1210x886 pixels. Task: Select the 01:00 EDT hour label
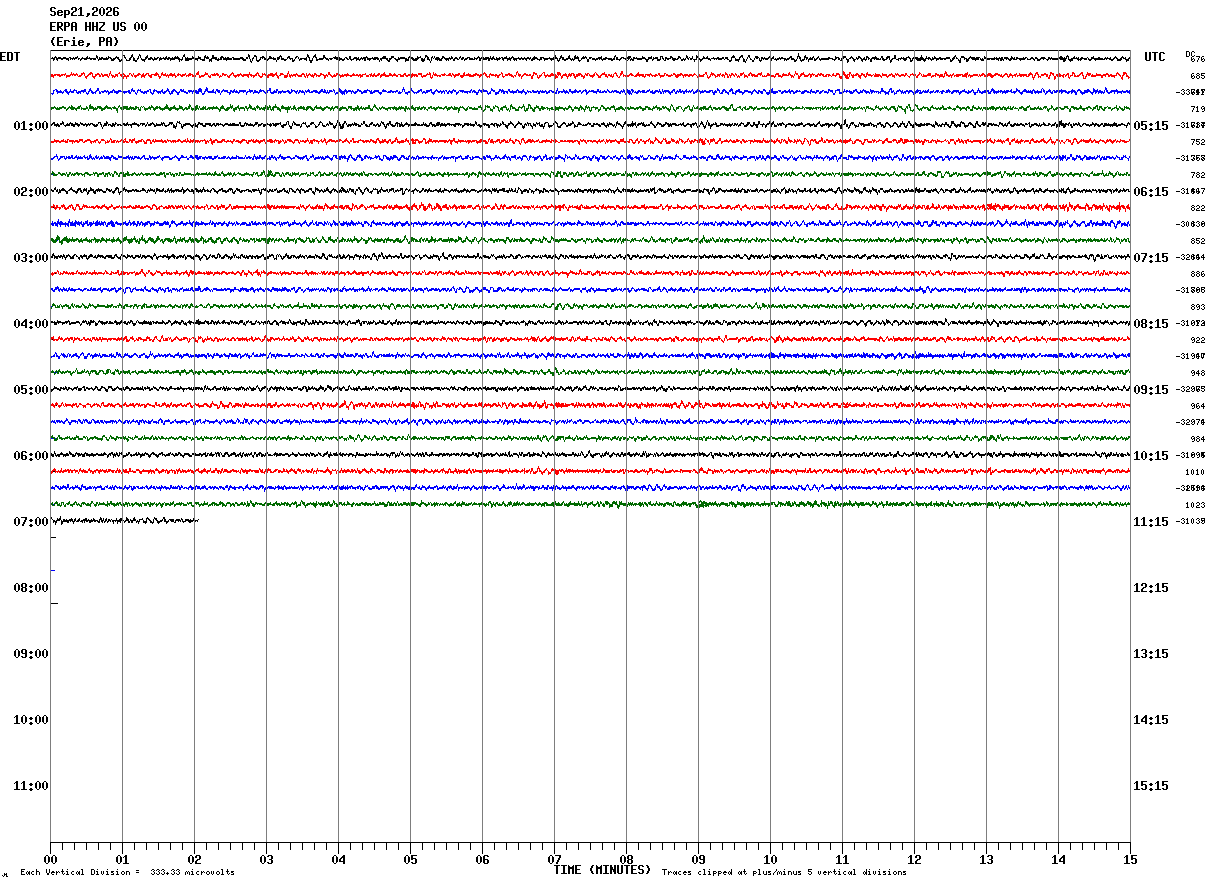pos(31,126)
